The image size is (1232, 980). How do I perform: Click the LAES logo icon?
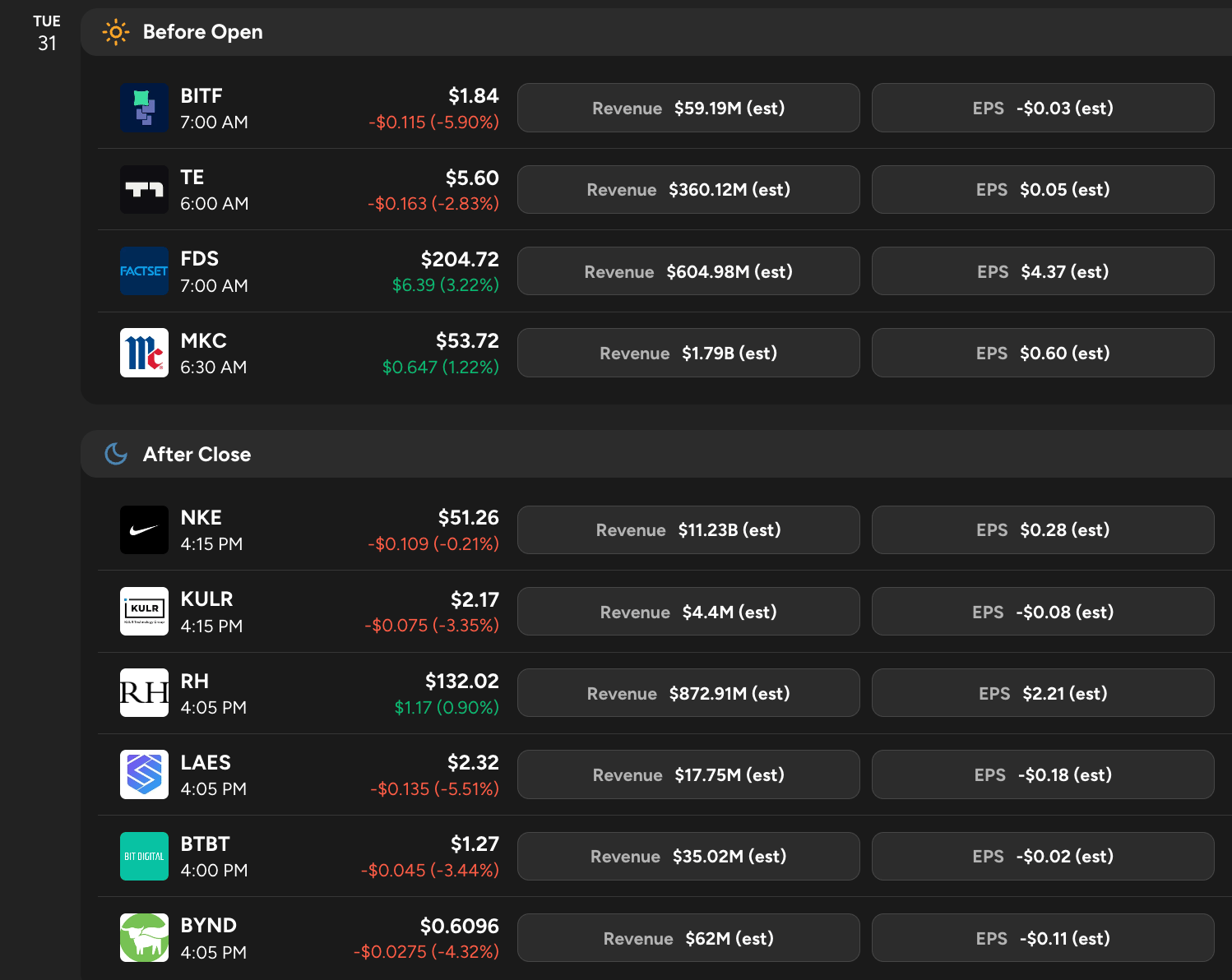pyautogui.click(x=144, y=774)
